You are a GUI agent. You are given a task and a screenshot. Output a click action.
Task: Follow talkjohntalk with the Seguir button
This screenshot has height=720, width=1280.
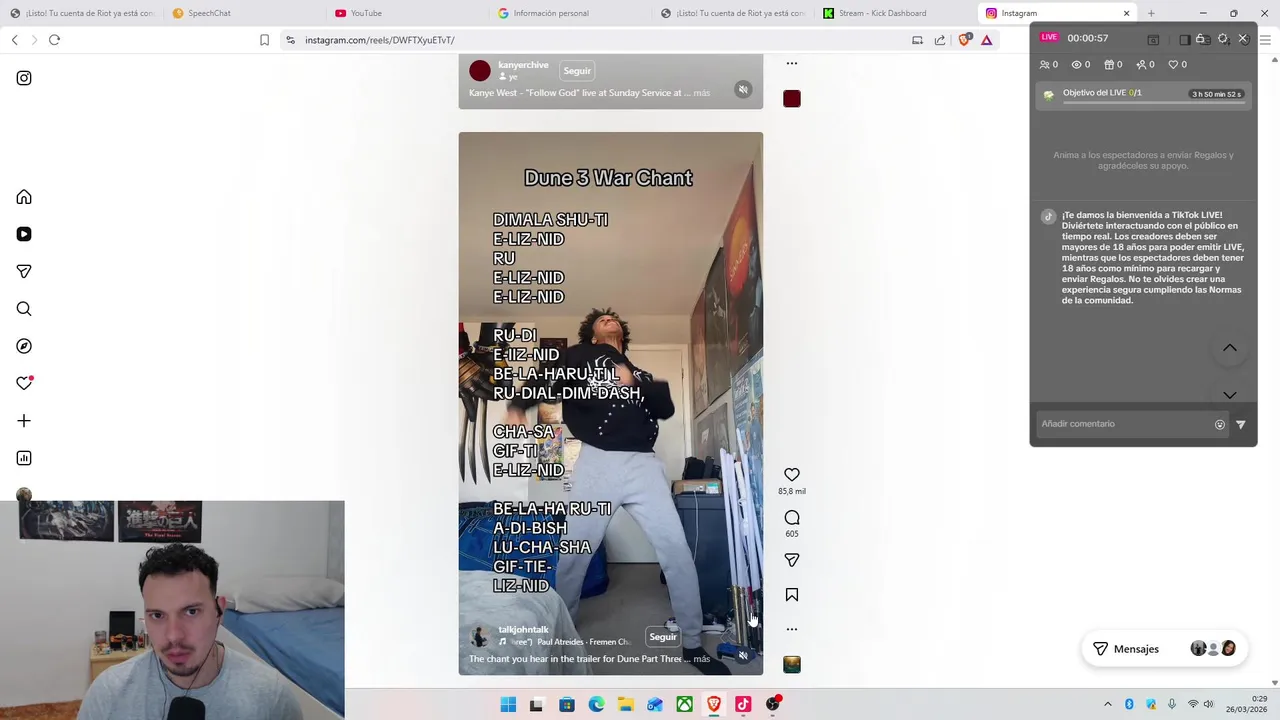click(x=663, y=637)
